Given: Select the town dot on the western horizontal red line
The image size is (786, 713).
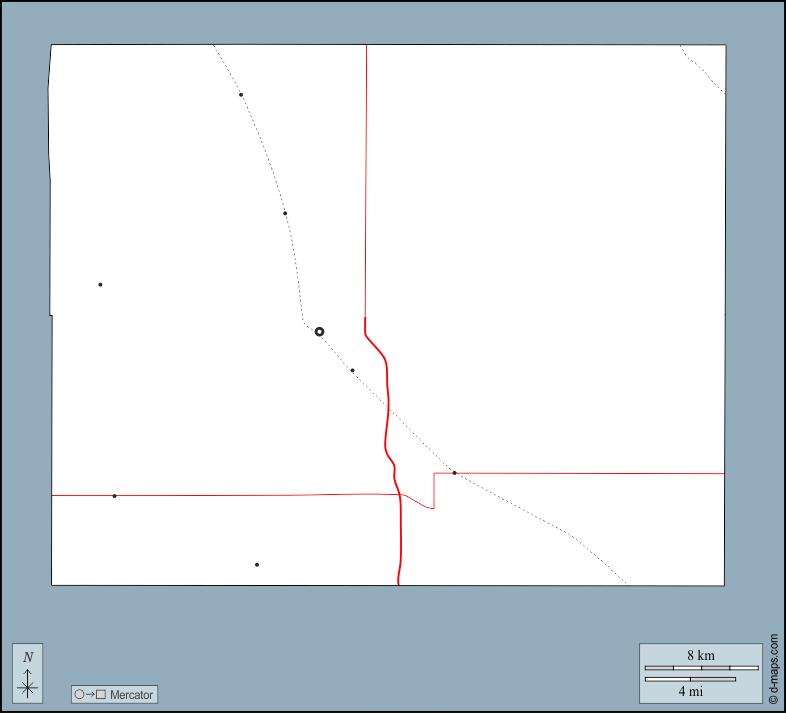Looking at the screenshot, I should [114, 496].
